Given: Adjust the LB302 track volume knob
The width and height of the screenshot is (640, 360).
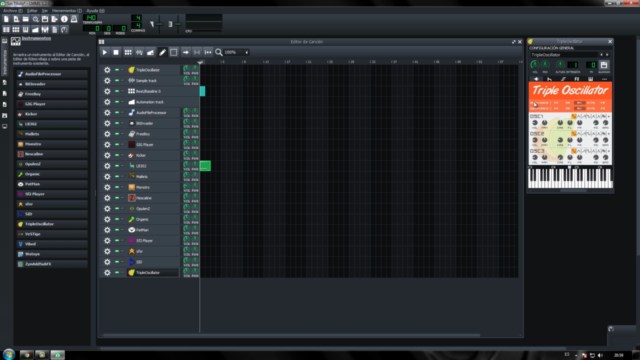Looking at the screenshot, I should click(186, 164).
